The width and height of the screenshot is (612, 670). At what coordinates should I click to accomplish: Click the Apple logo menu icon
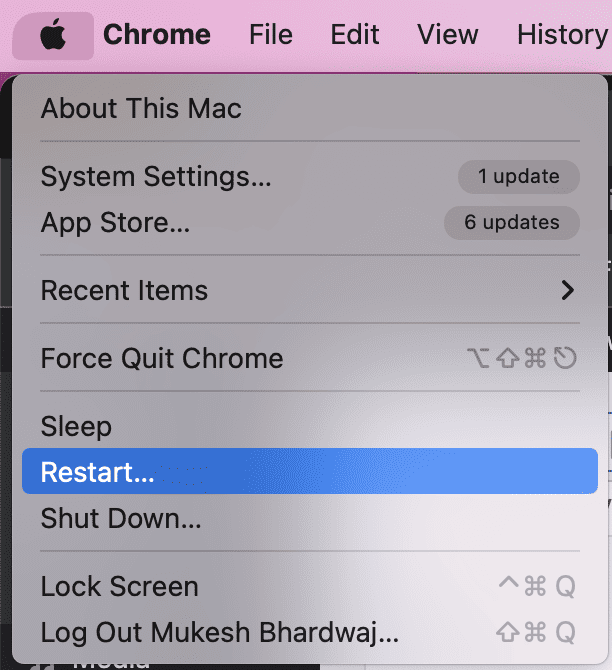[x=52, y=36]
